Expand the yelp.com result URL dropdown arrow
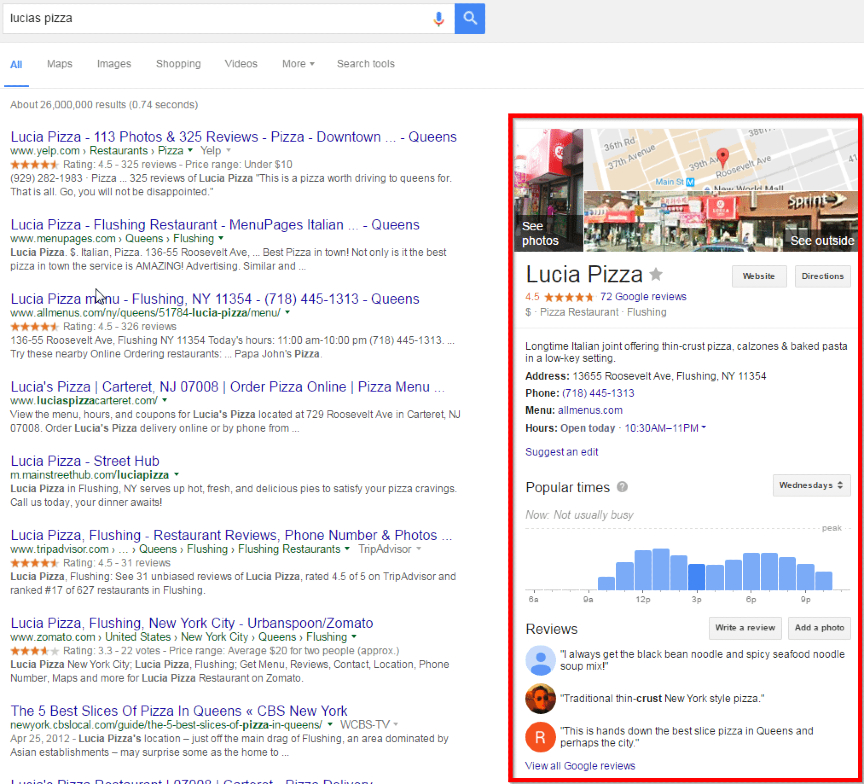This screenshot has height=784, width=864. click(x=190, y=150)
